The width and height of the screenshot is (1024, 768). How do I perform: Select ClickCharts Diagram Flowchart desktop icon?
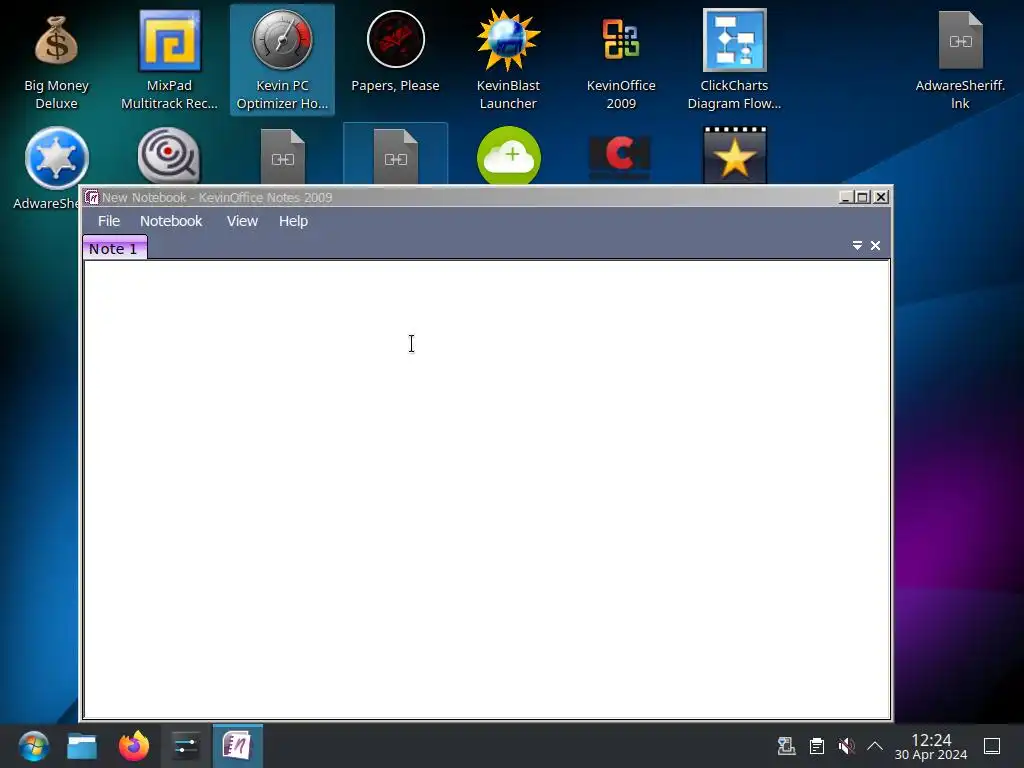click(734, 61)
